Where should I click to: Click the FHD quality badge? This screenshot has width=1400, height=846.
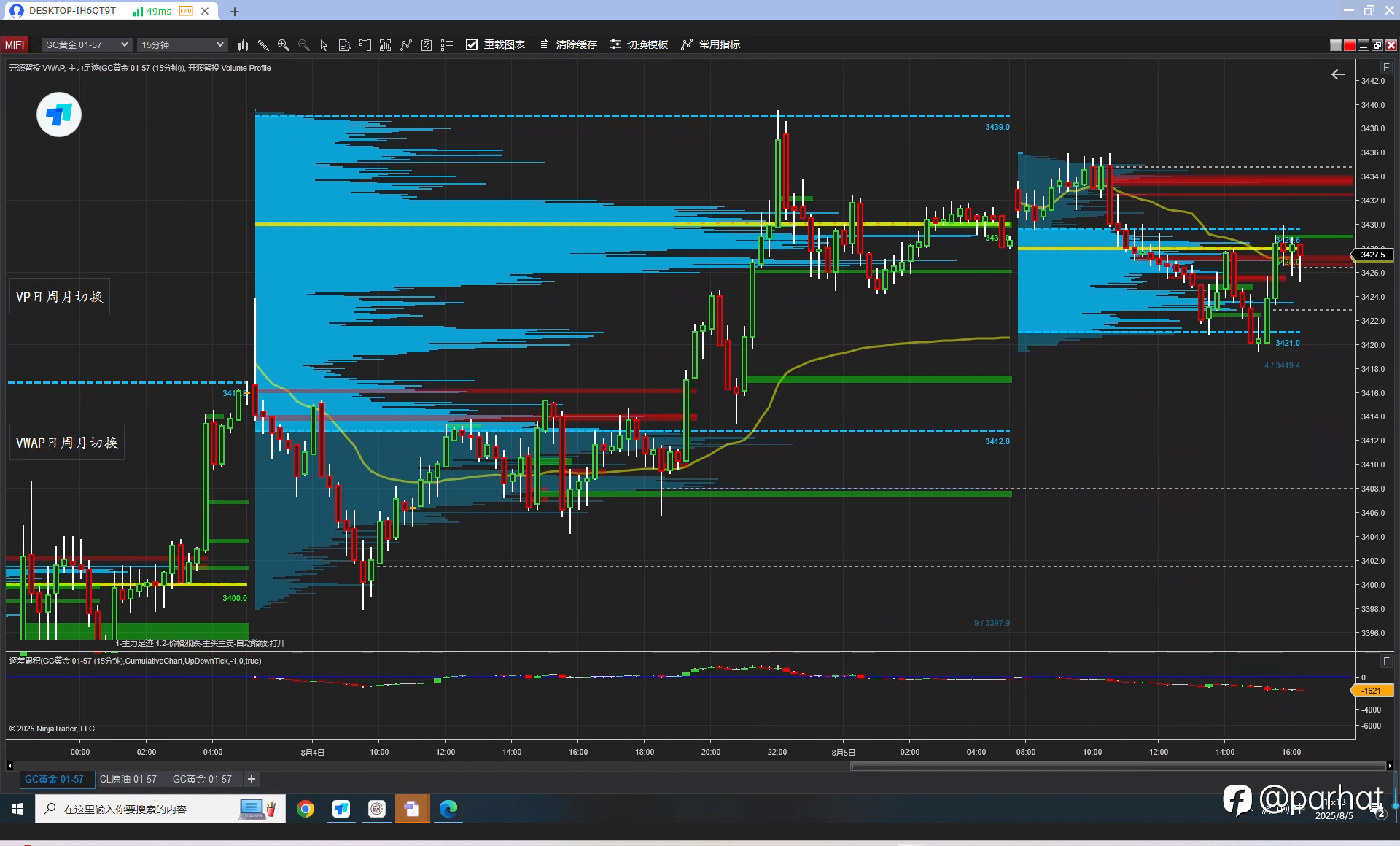pyautogui.click(x=187, y=11)
